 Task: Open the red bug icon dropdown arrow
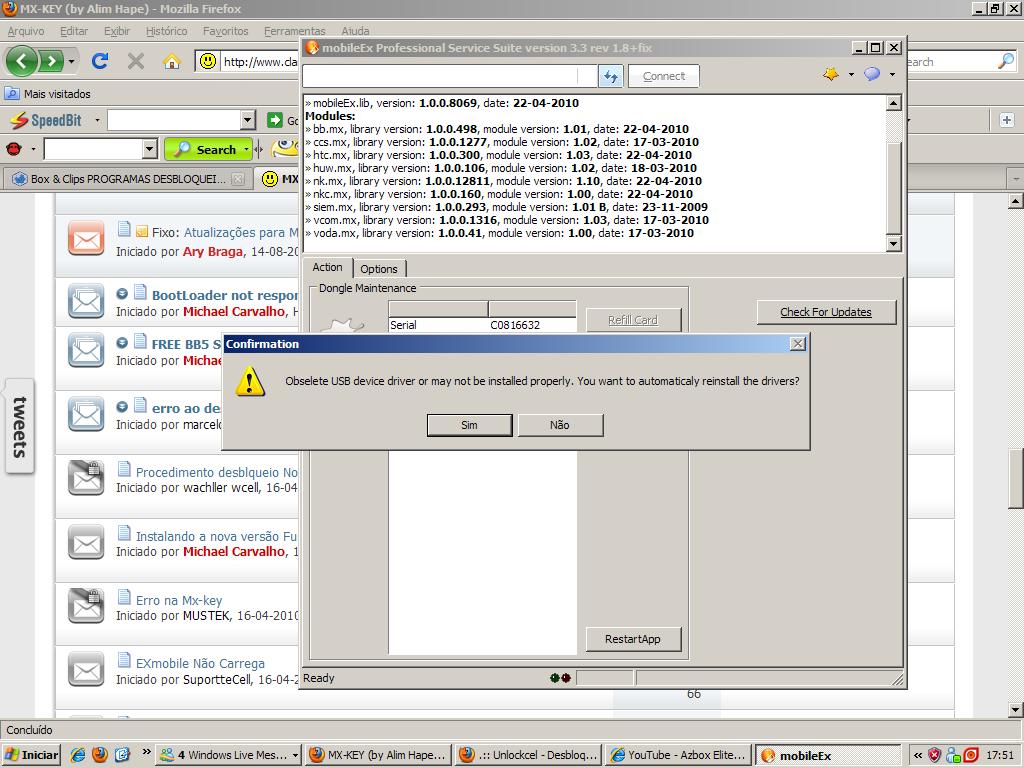(33, 150)
